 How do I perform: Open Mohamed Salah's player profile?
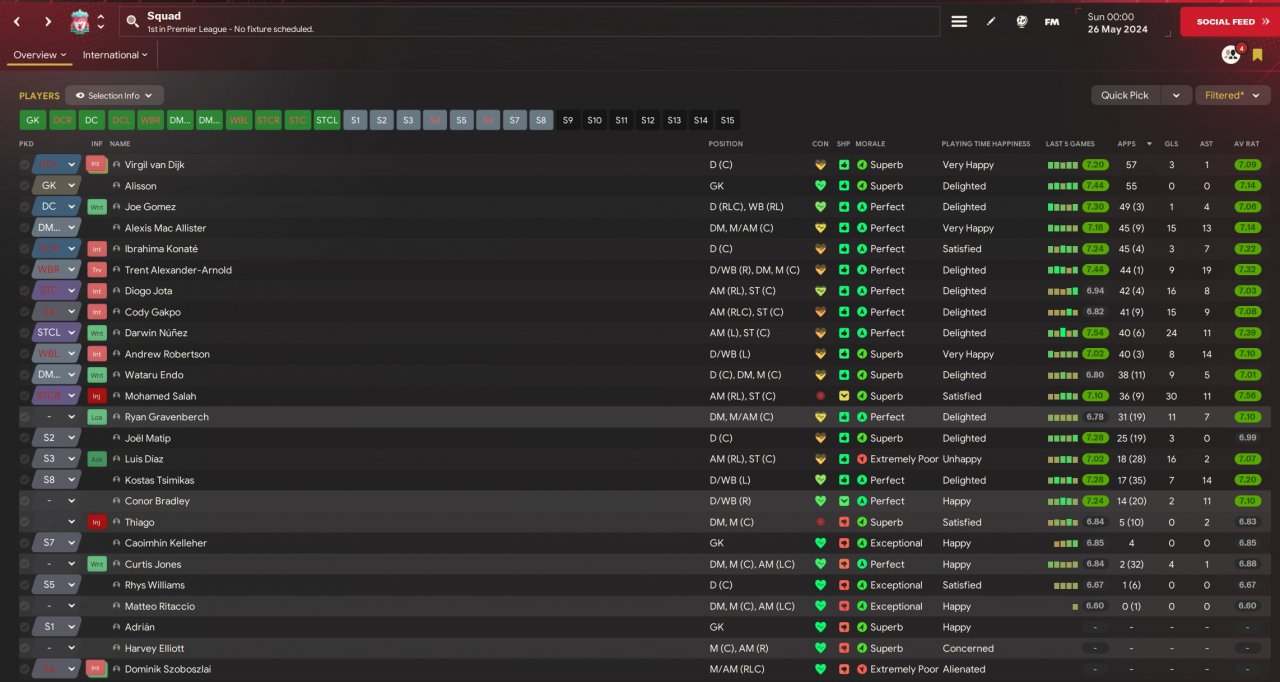161,396
